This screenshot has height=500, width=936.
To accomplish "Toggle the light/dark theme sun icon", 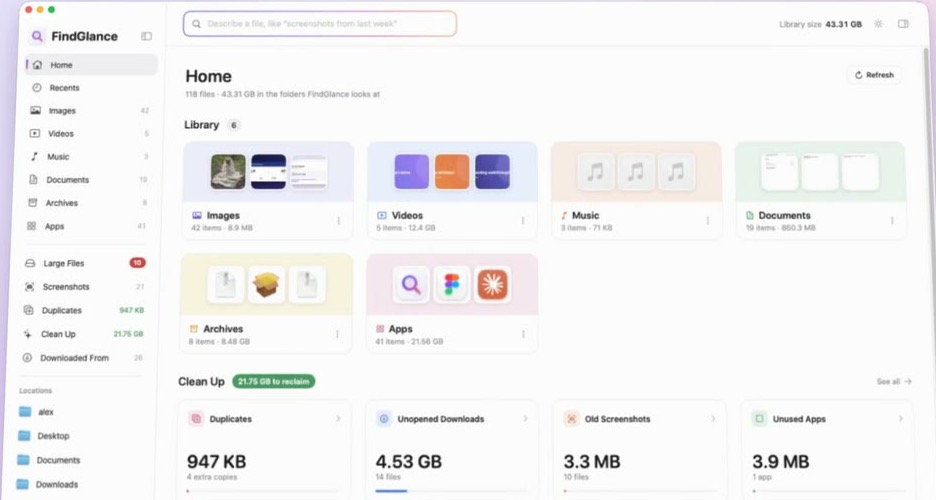I will 878,24.
